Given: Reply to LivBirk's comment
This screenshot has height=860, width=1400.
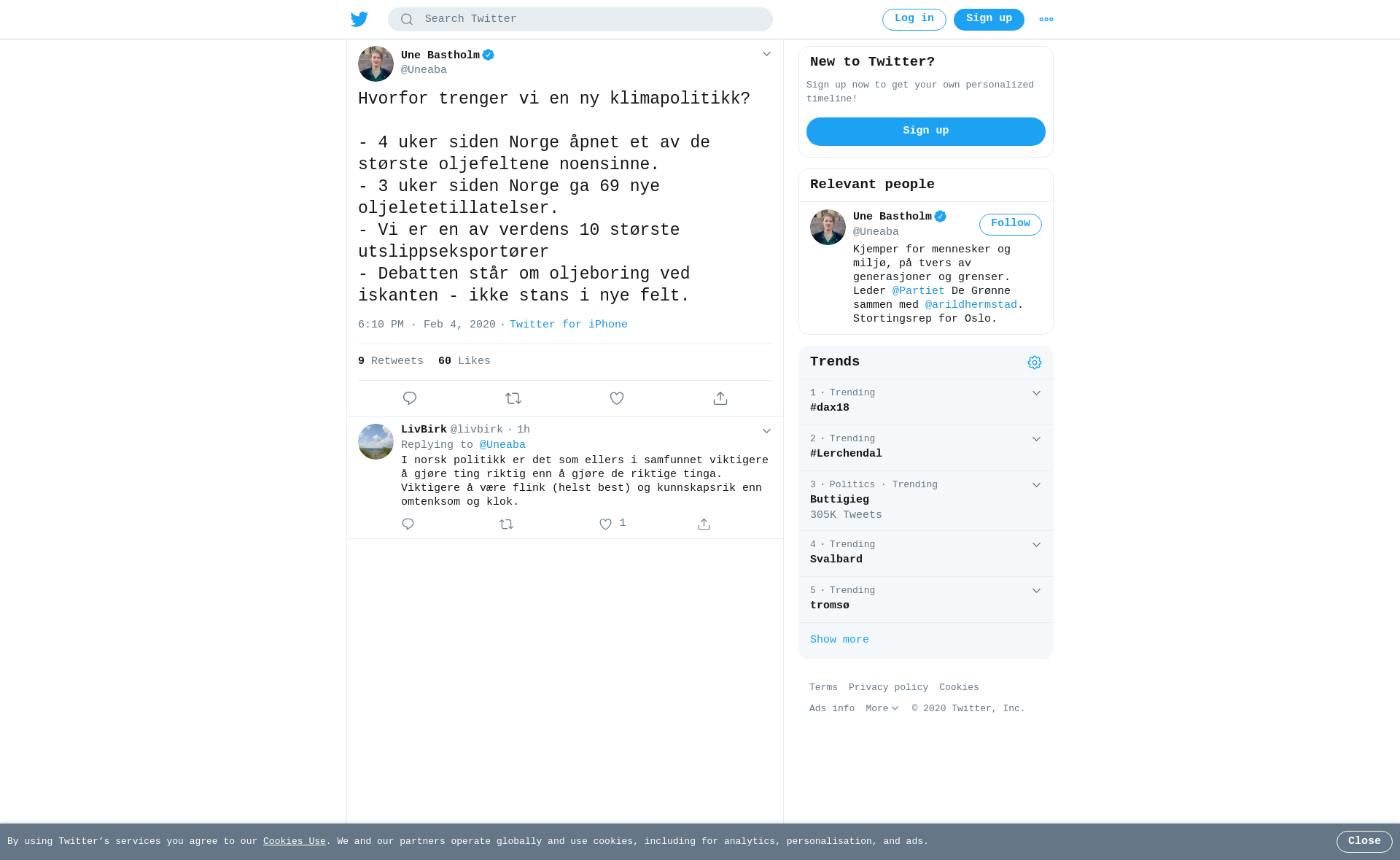Looking at the screenshot, I should click(408, 524).
